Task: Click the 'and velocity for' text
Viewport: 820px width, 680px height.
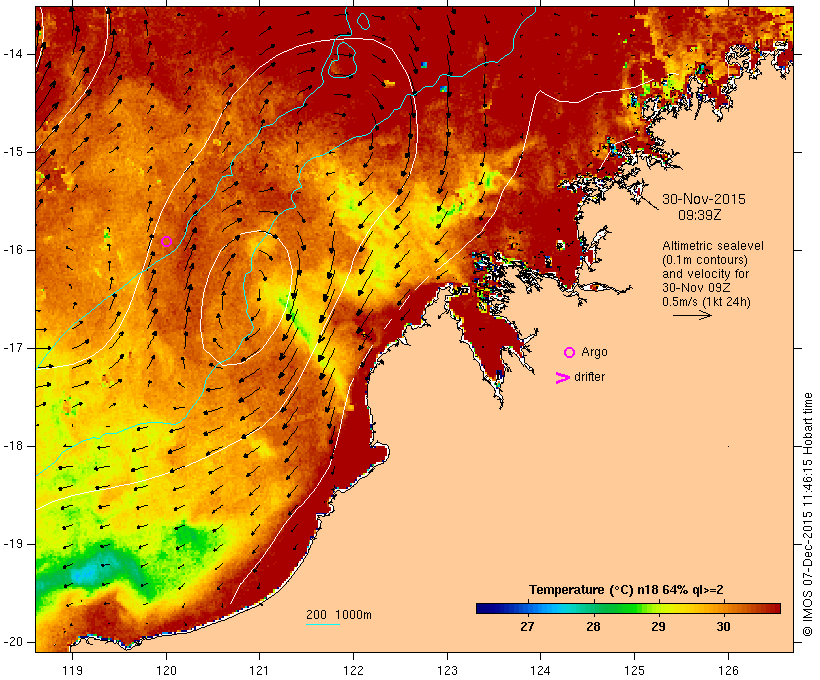Action: click(705, 274)
